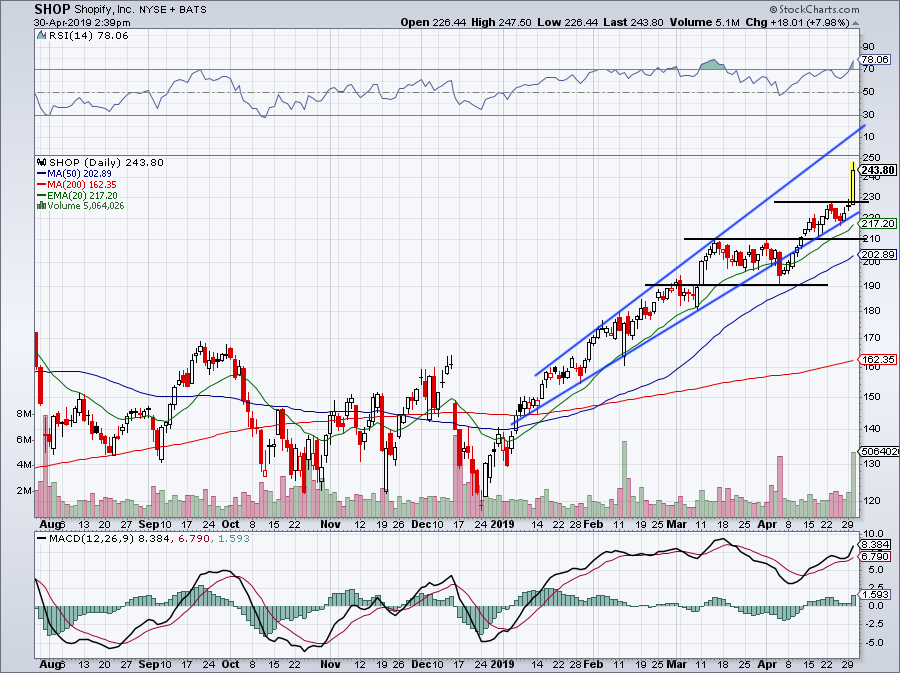Click the 2M label on the volume scale

[x=24, y=491]
